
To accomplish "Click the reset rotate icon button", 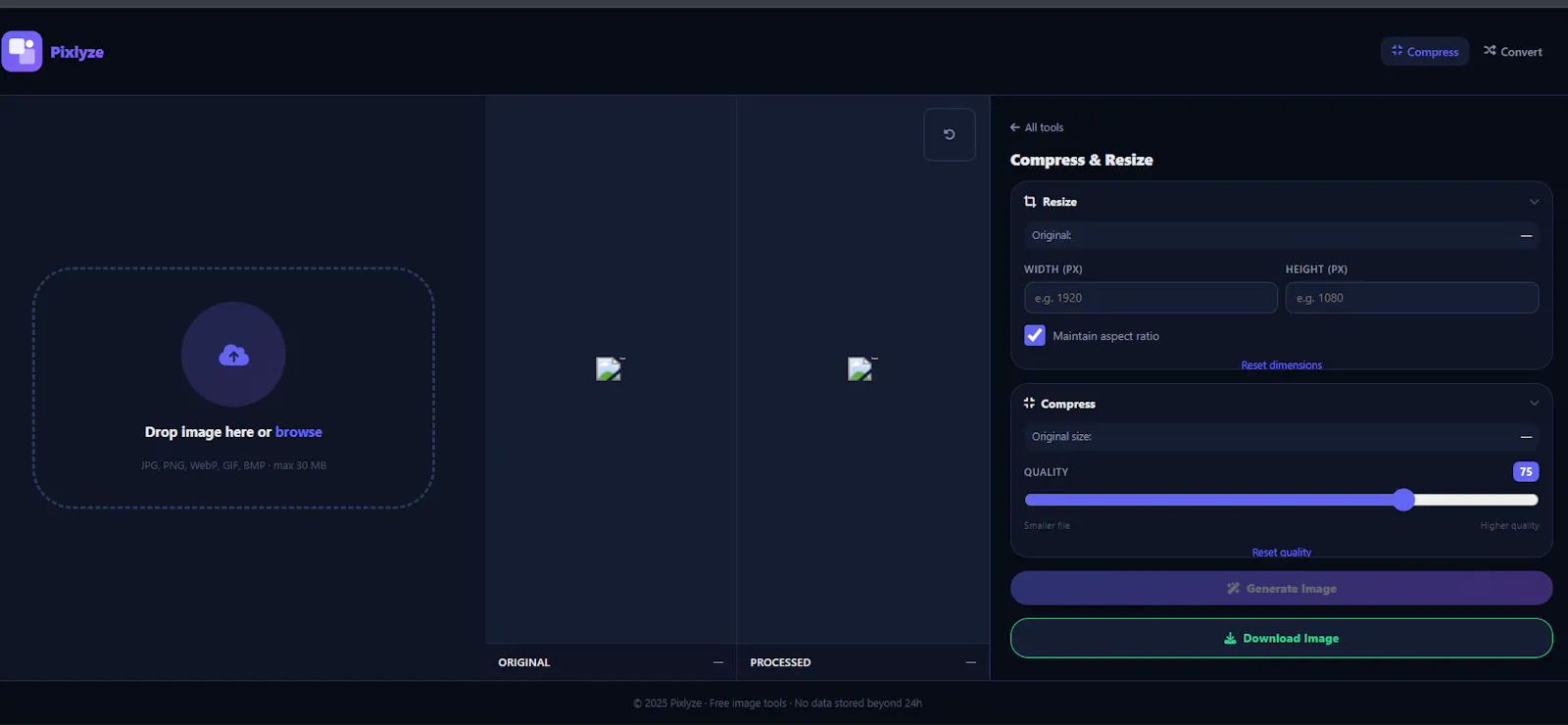I will [x=950, y=134].
